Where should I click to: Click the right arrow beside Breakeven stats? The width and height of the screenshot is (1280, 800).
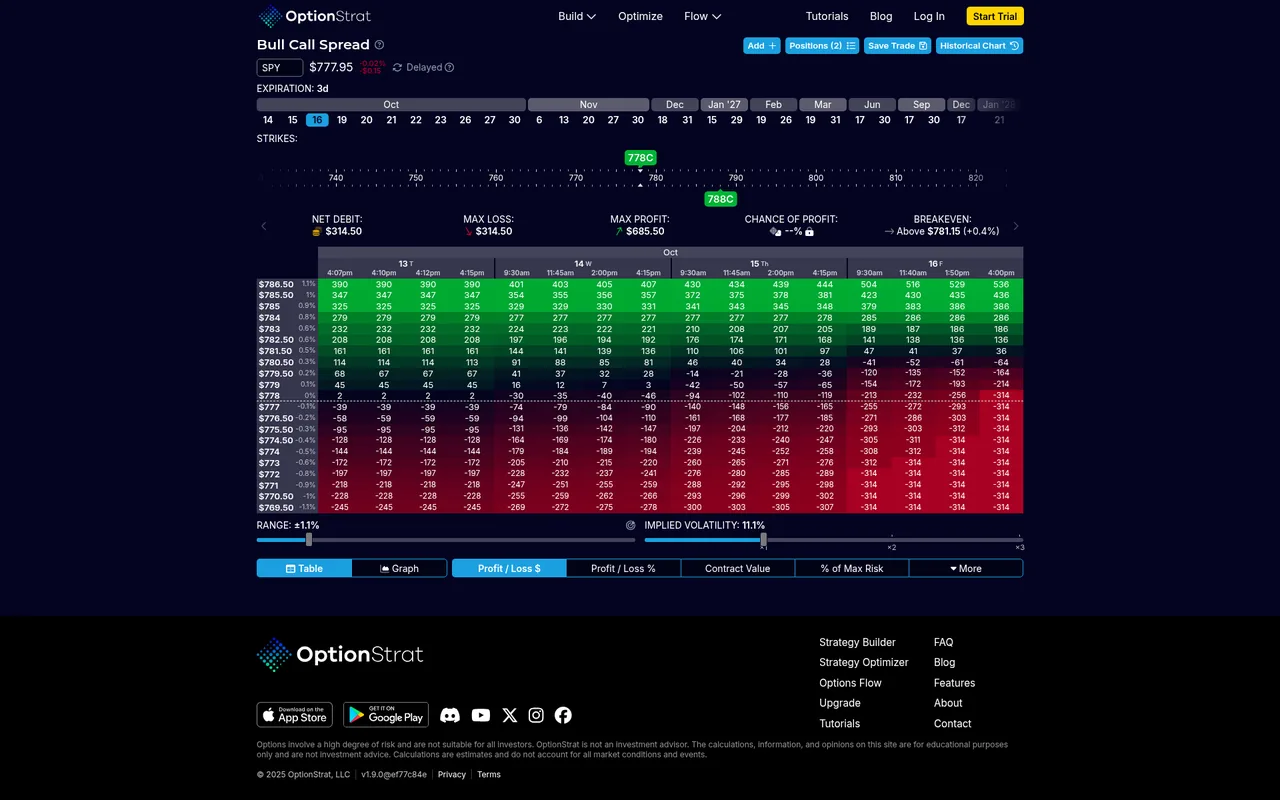(1016, 226)
